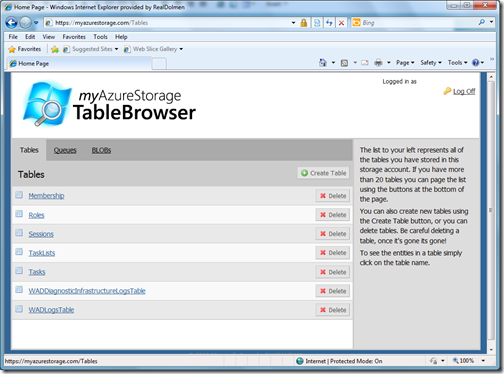Open the Edit menu
The width and height of the screenshot is (504, 374).
(x=30, y=37)
